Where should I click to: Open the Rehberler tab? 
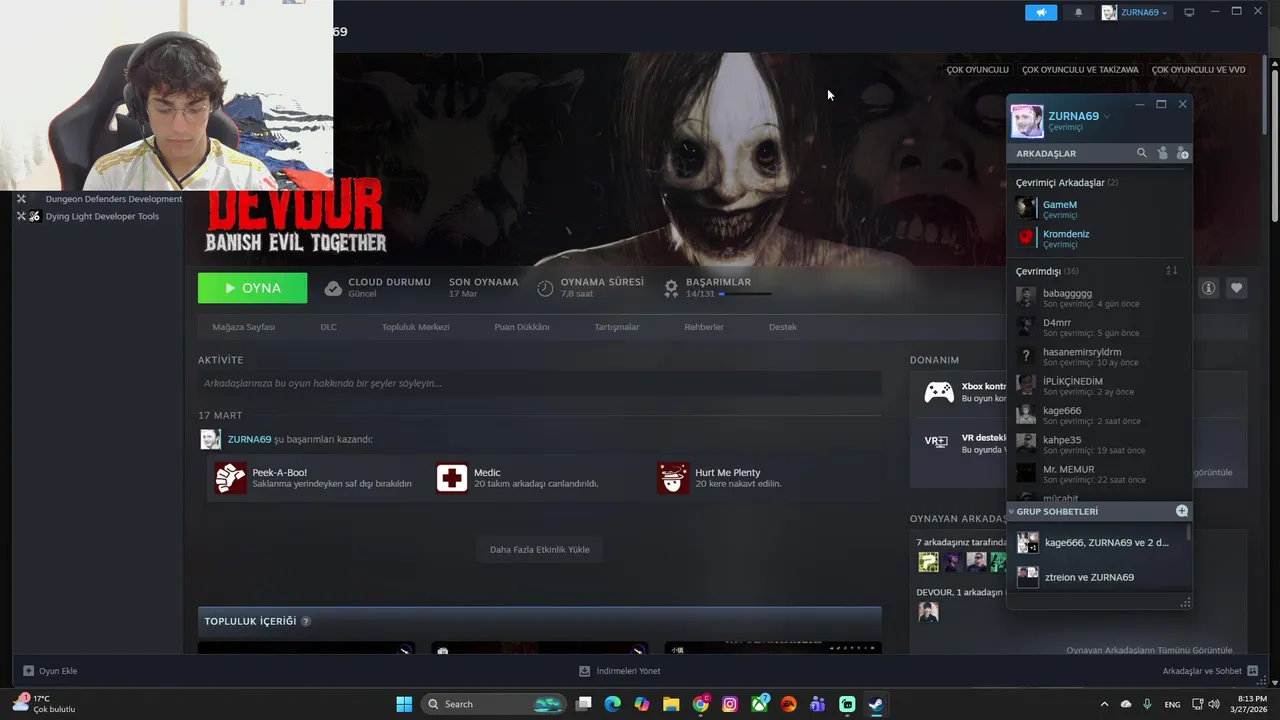pos(704,327)
